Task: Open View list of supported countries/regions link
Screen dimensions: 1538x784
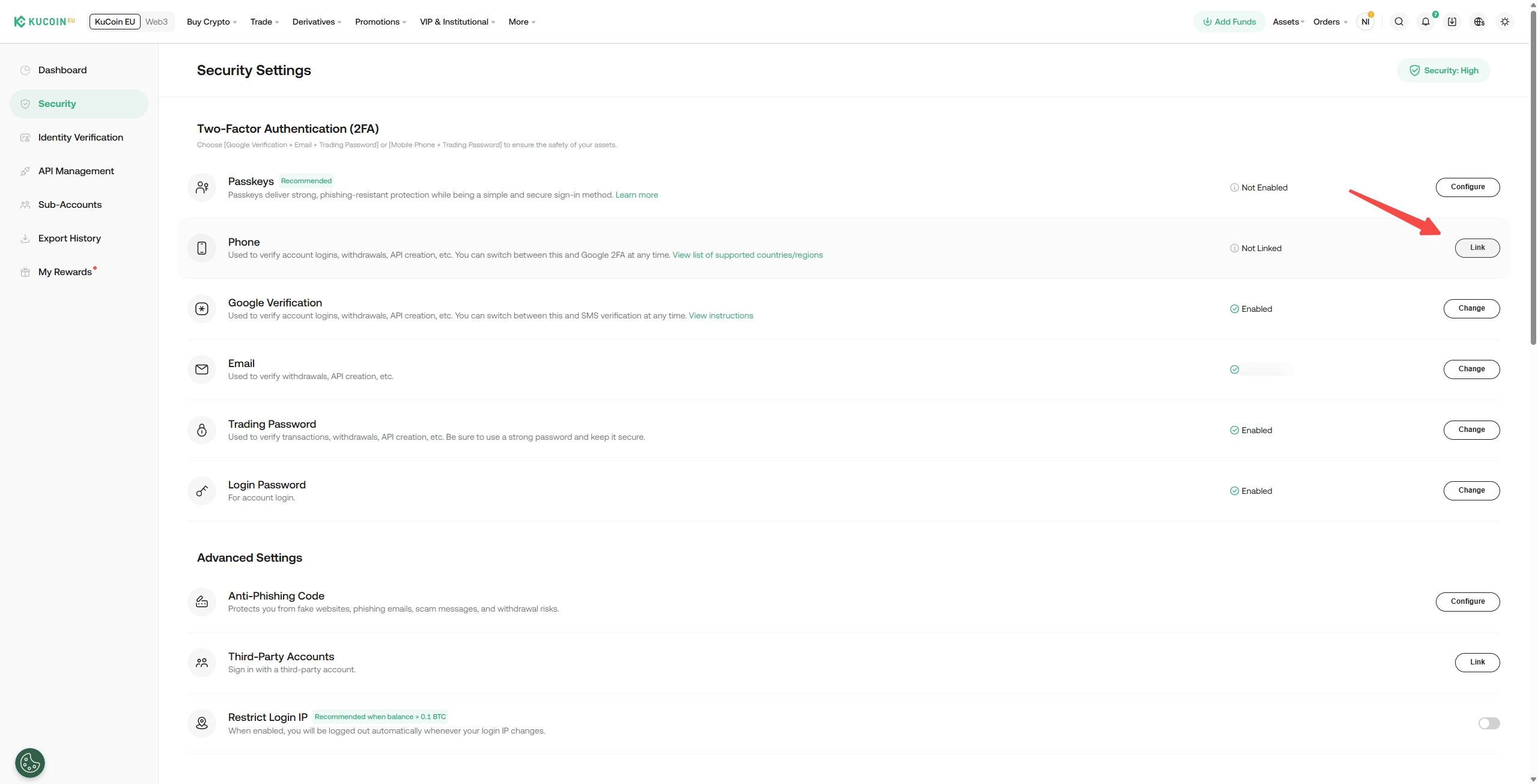Action: tap(747, 255)
